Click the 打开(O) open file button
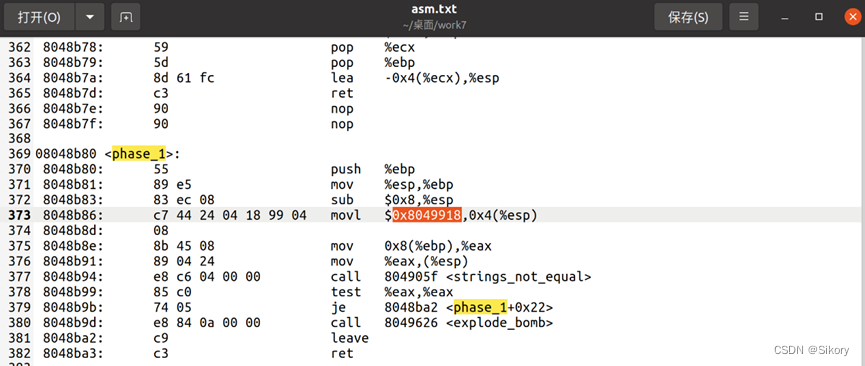 pyautogui.click(x=39, y=17)
